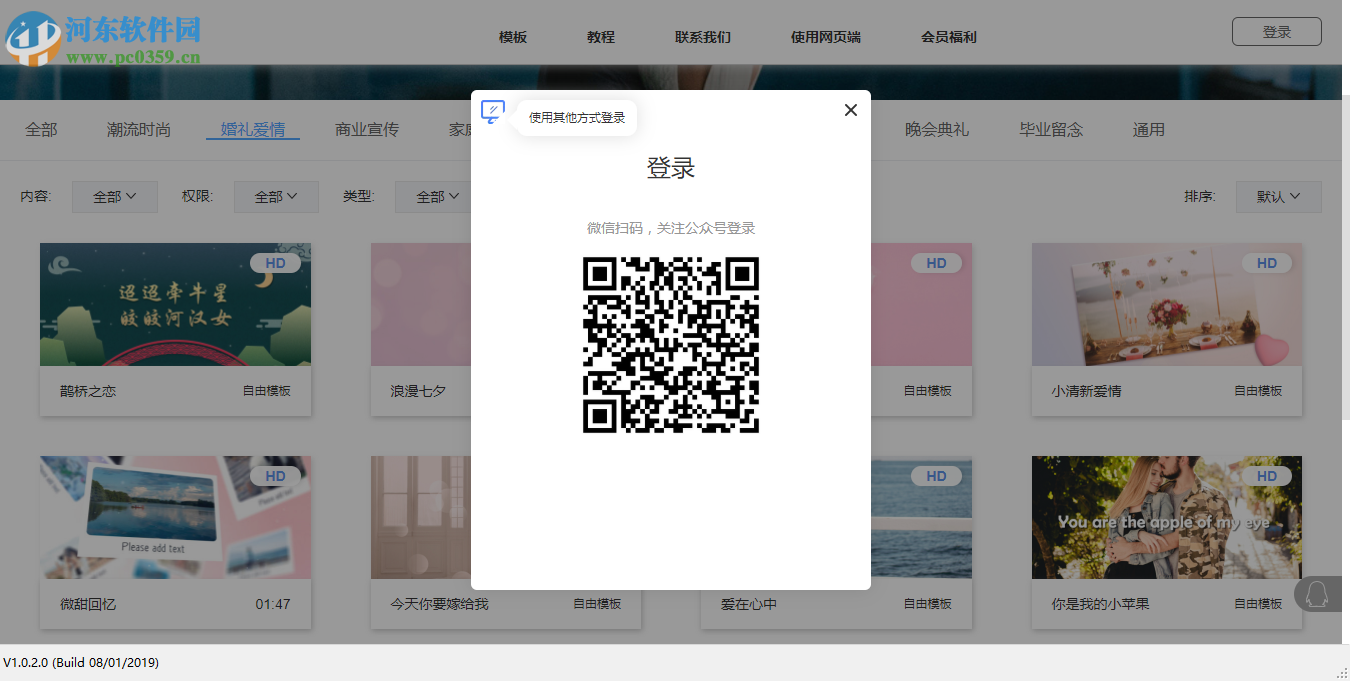Click the HD badge on 爱在心中 template
The height and width of the screenshot is (681, 1350).
(x=936, y=476)
